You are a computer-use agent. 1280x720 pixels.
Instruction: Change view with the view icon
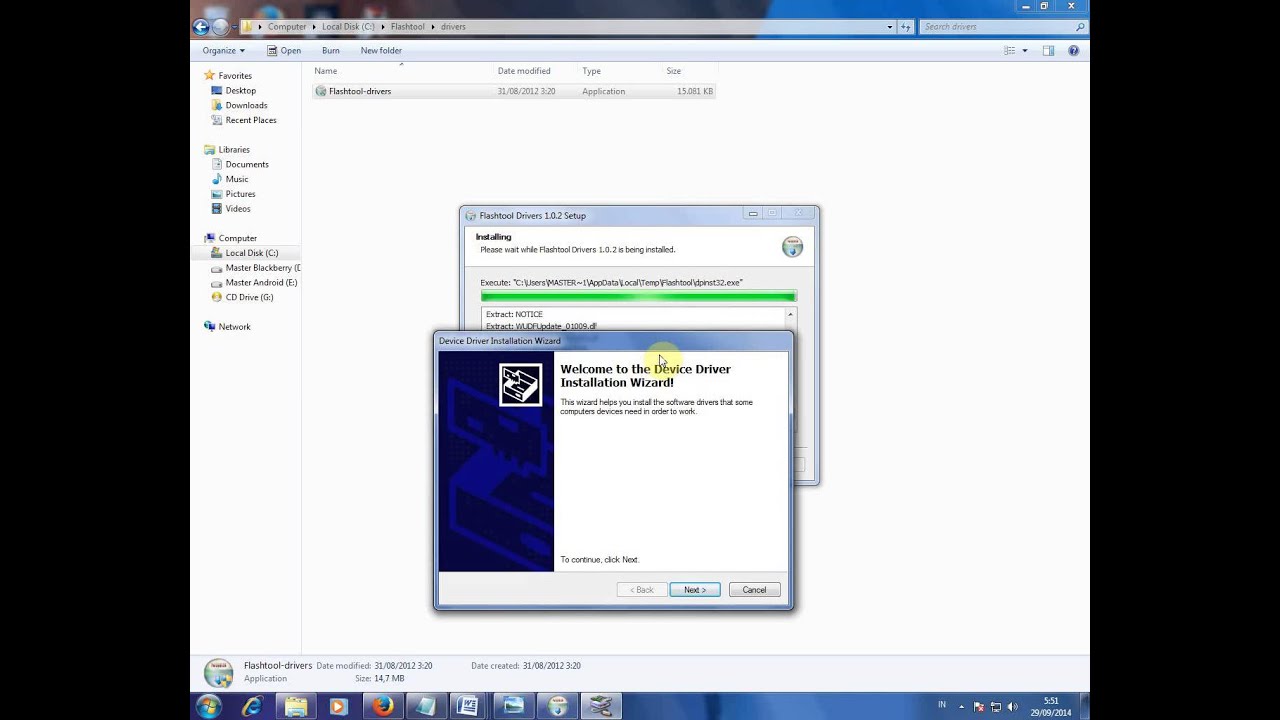pyautogui.click(x=1010, y=50)
